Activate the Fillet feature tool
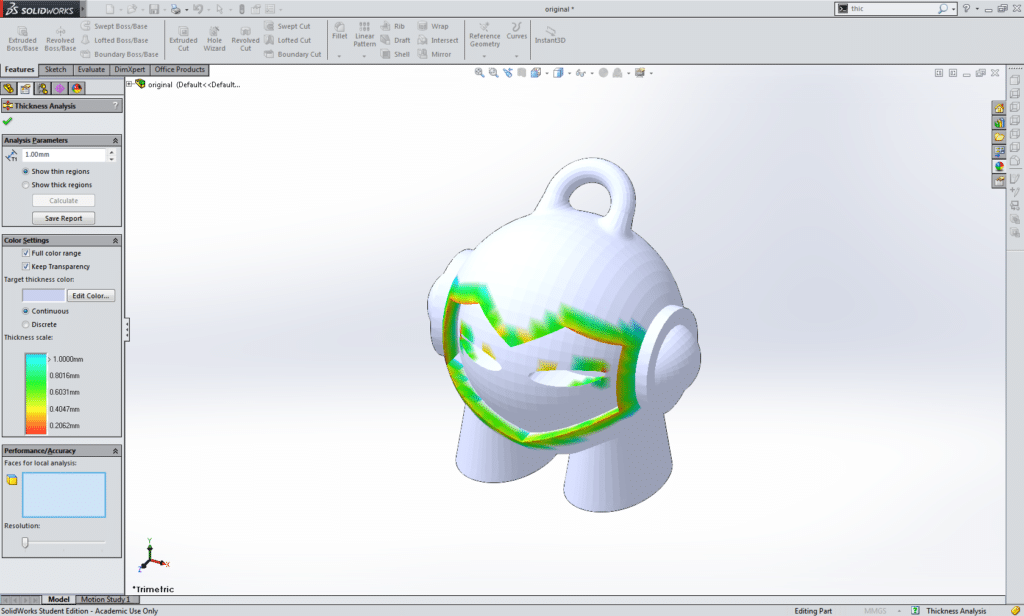This screenshot has height=616, width=1024. tap(339, 32)
